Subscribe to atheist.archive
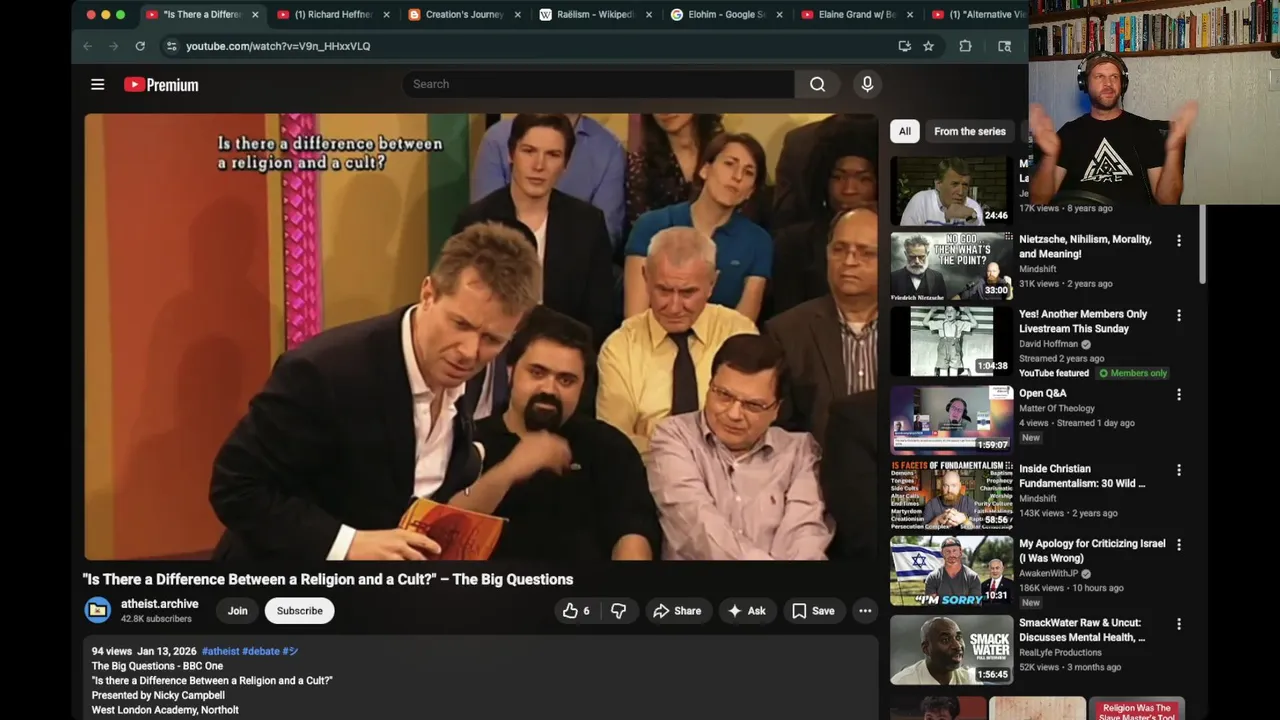The width and height of the screenshot is (1280, 720). click(x=299, y=611)
